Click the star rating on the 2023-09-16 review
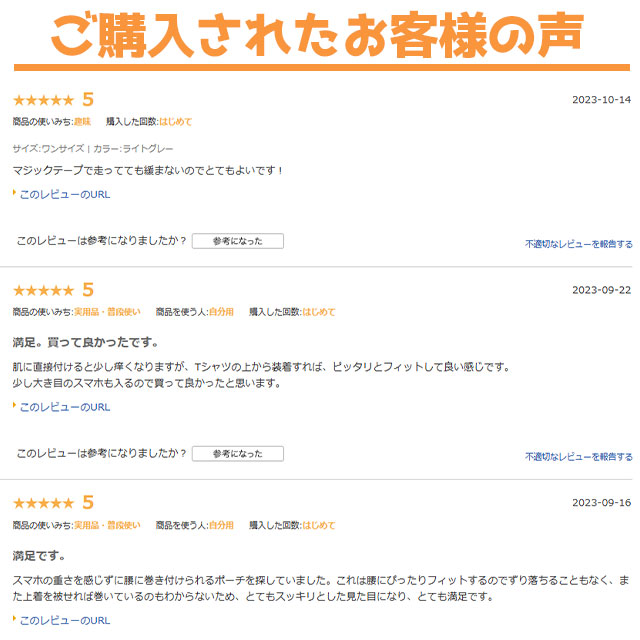Screen dimensions: 640x640 click(43, 503)
